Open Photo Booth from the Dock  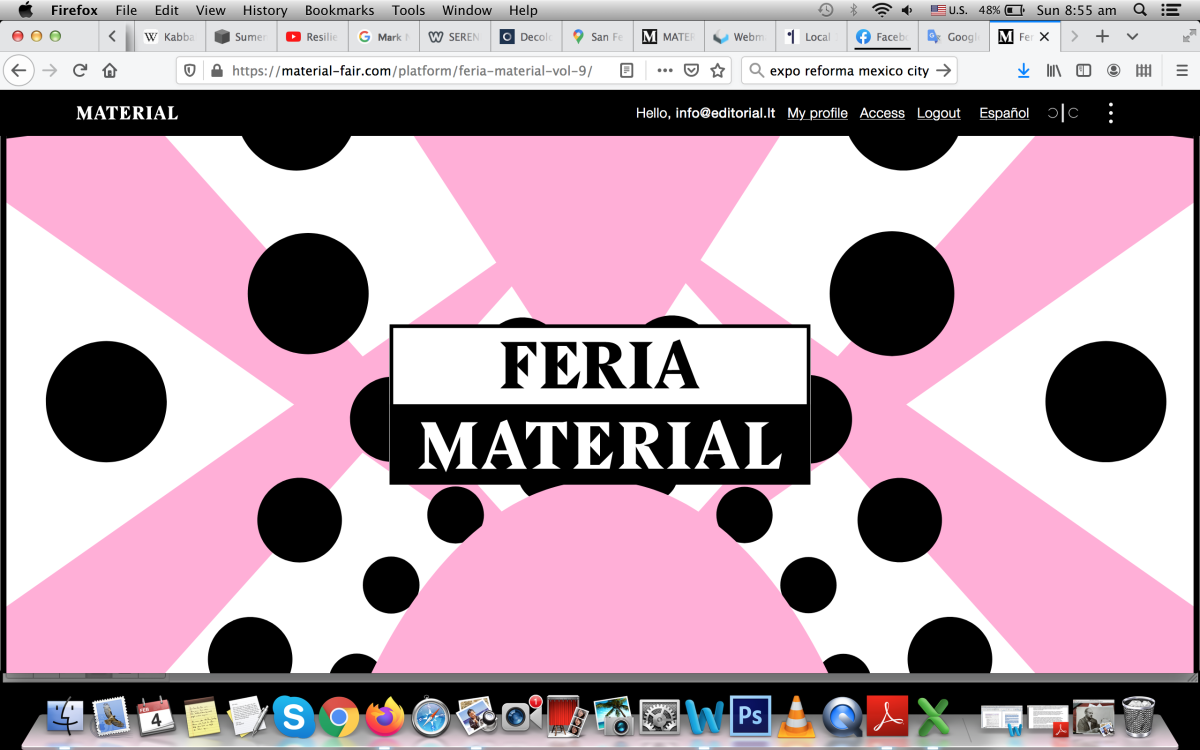click(565, 716)
